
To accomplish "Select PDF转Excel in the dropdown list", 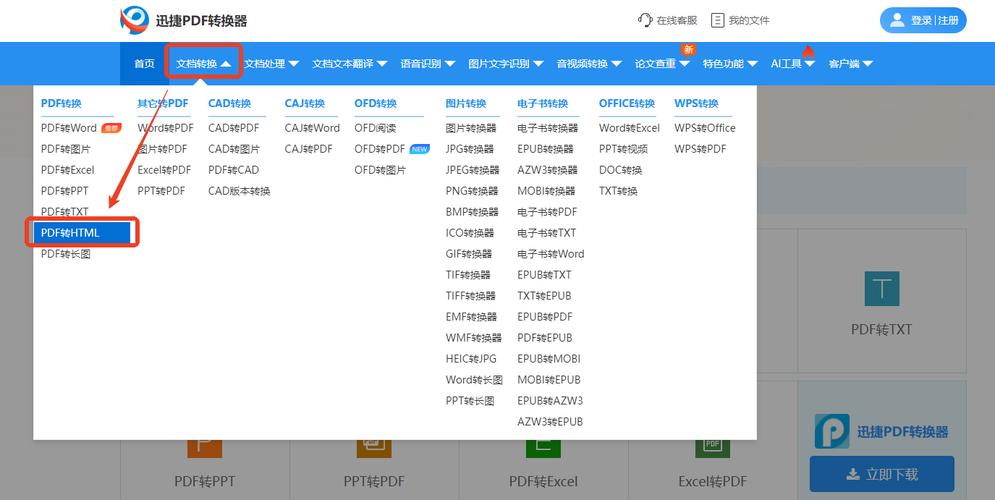I will [67, 169].
